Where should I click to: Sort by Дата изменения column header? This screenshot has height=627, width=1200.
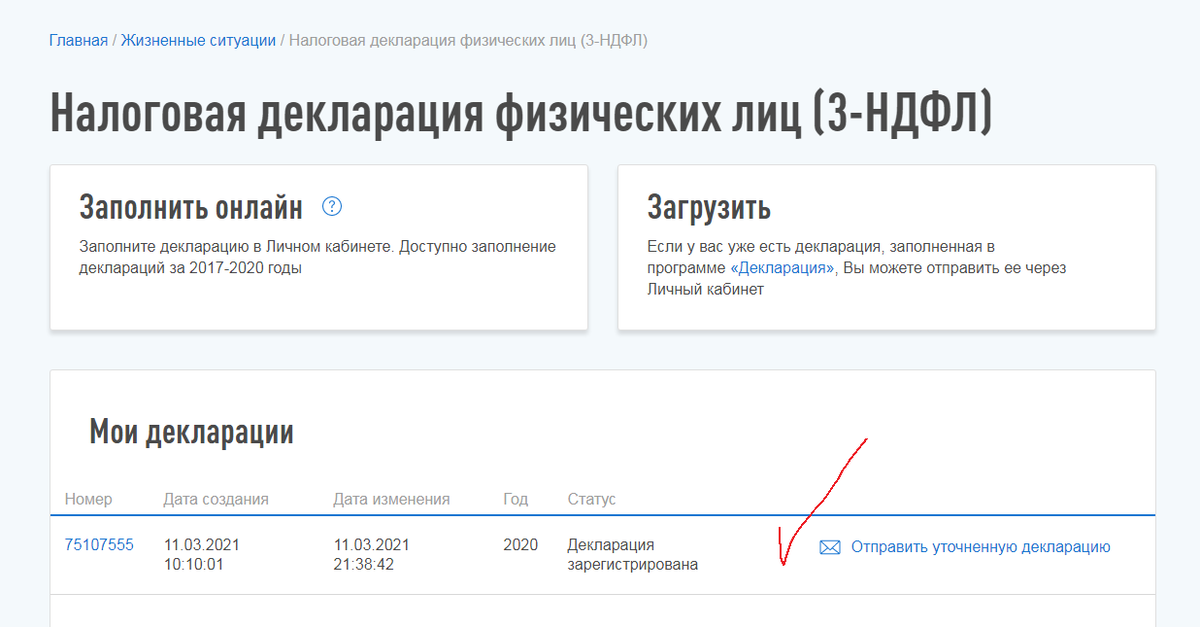[392, 499]
